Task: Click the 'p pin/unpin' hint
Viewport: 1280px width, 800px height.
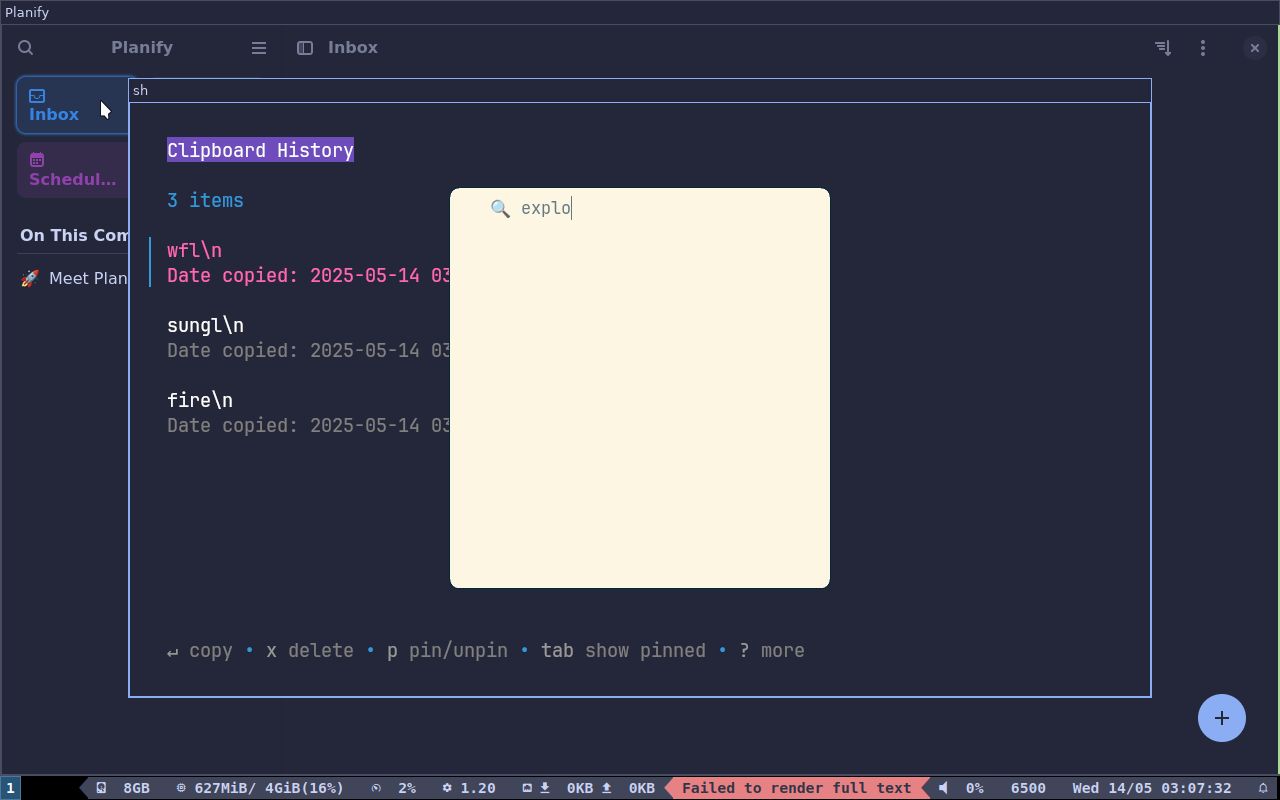Action: pyautogui.click(x=447, y=651)
